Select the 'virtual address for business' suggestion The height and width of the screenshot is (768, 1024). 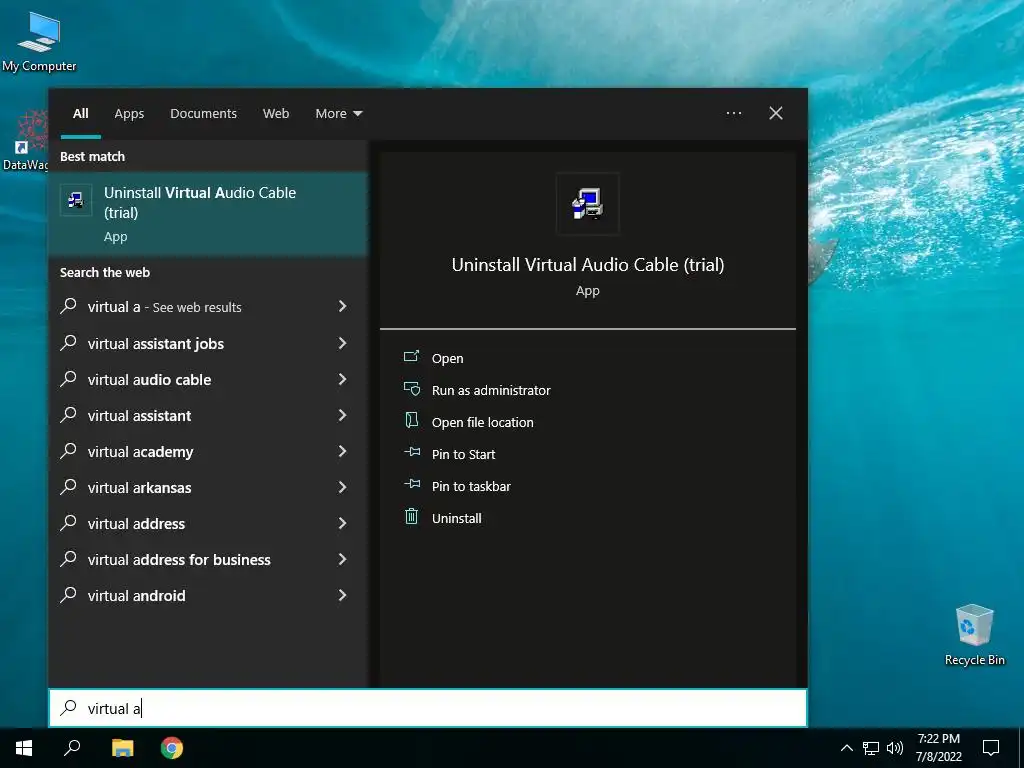[208, 560]
